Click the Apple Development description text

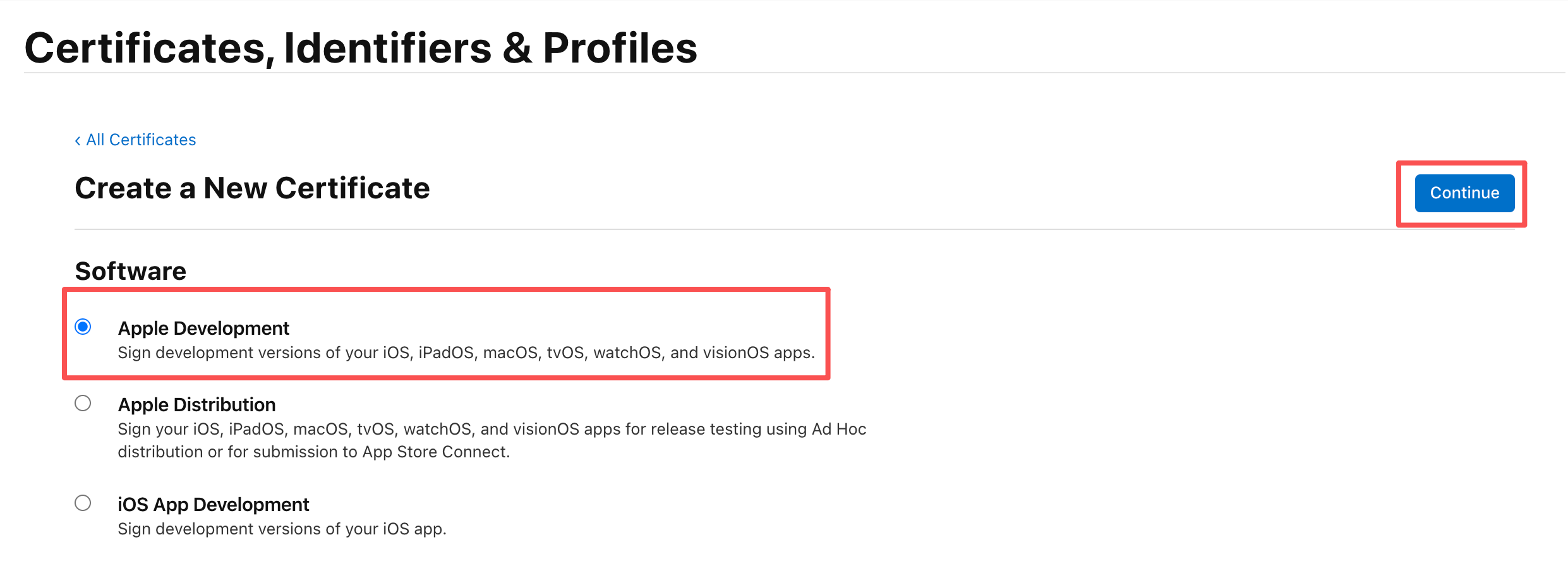pyautogui.click(x=466, y=352)
